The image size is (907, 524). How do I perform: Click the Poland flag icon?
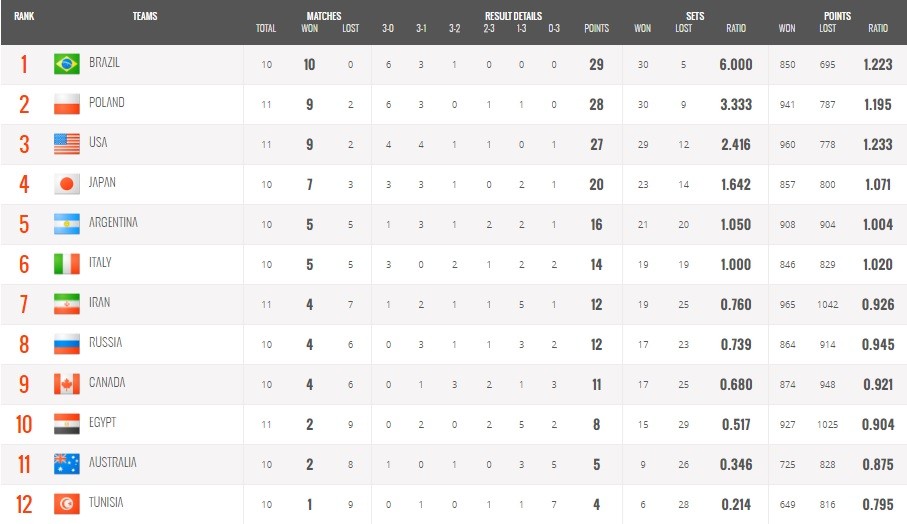(x=67, y=104)
